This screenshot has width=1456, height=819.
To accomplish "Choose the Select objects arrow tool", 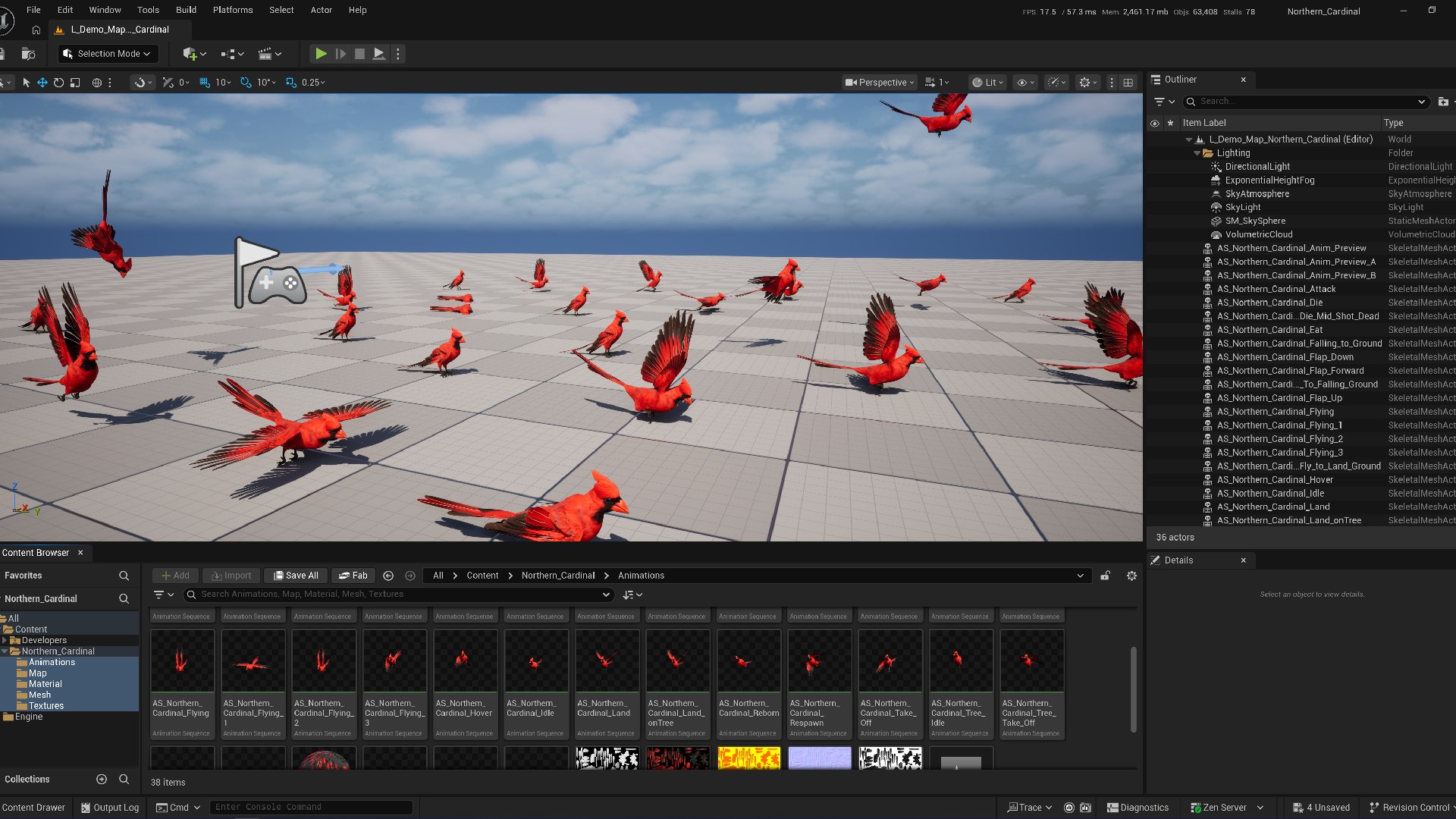I will (26, 83).
